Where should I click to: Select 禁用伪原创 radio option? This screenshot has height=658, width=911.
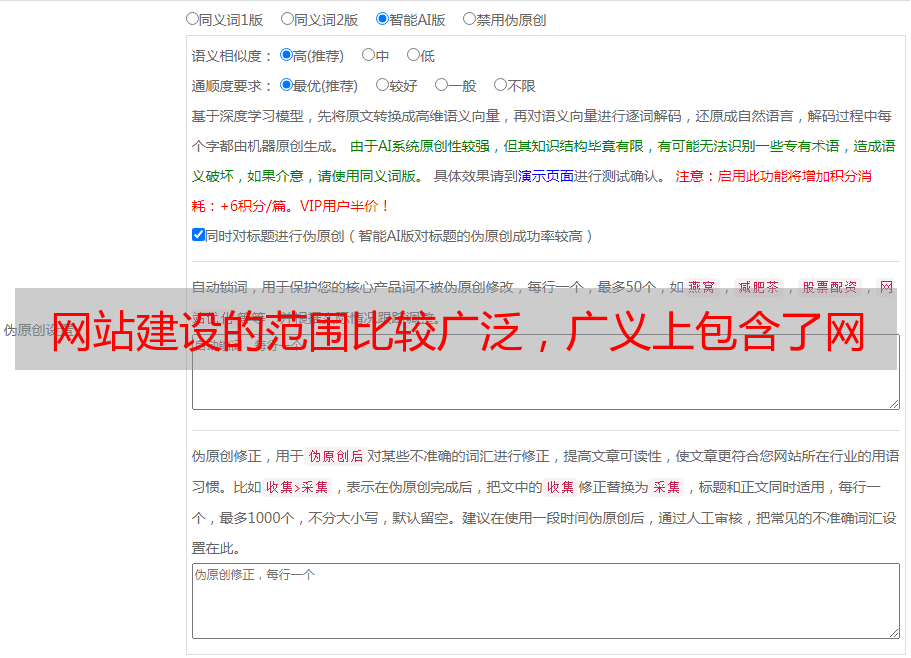pos(469,19)
